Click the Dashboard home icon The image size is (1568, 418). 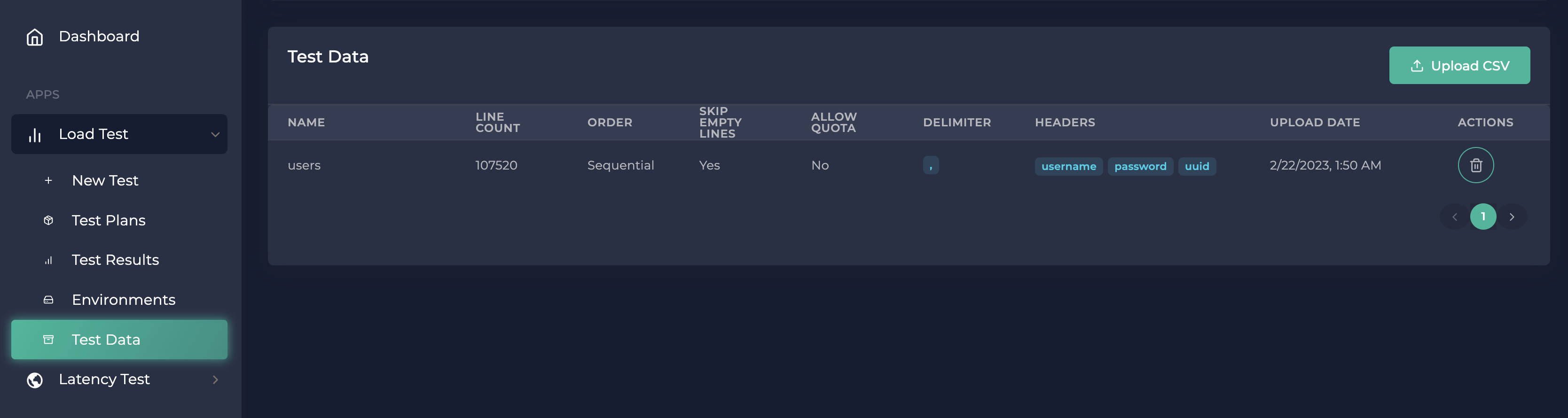pyautogui.click(x=35, y=37)
